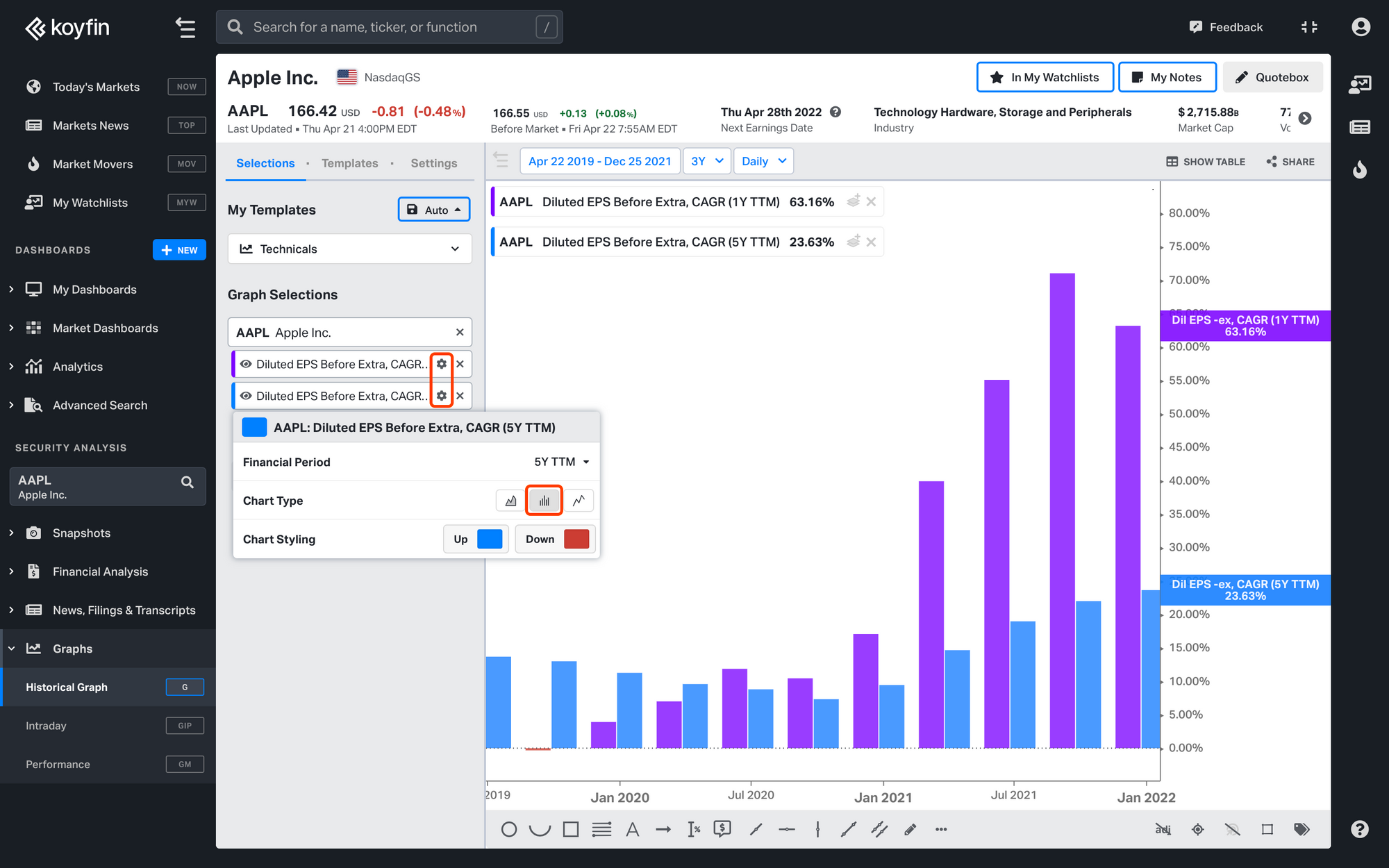
Task: Choose the area chart type
Action: [510, 501]
